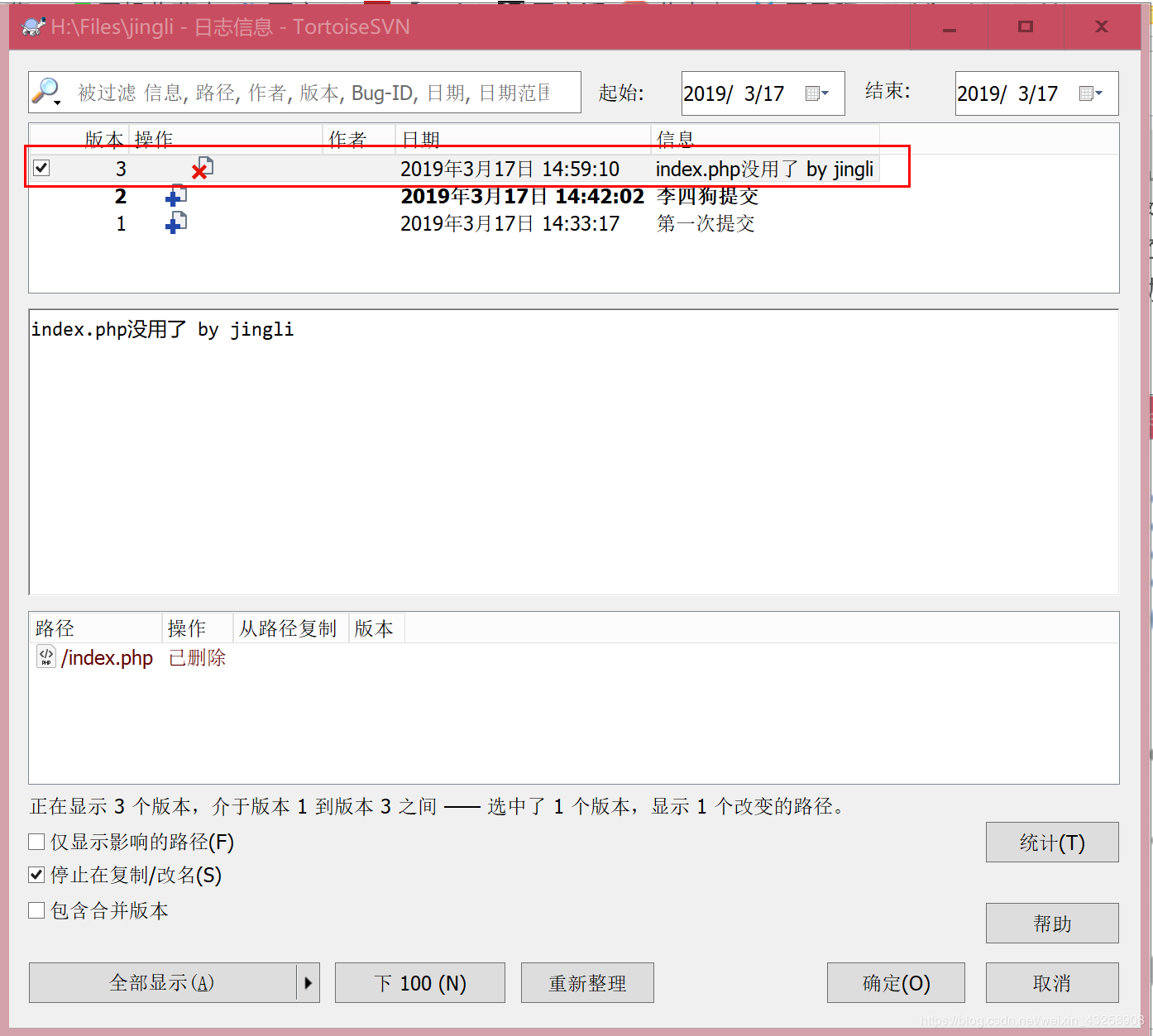Viewport: 1153px width, 1036px height.
Task: Close the TortoiseSVN log window
Action: point(1102,27)
